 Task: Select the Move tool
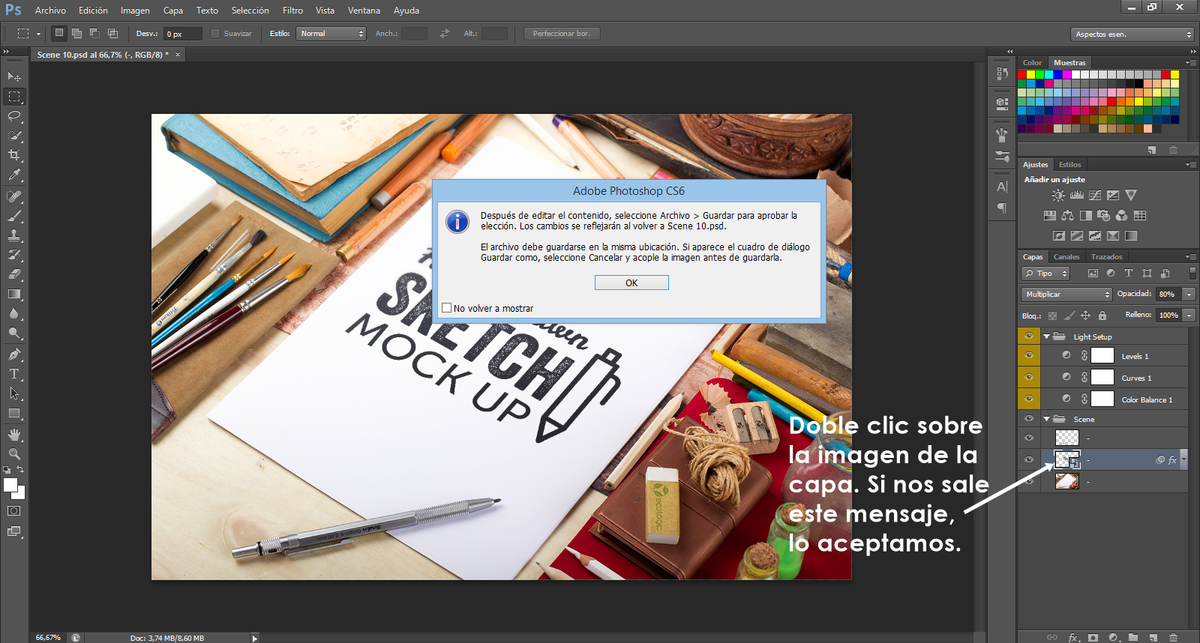point(14,76)
